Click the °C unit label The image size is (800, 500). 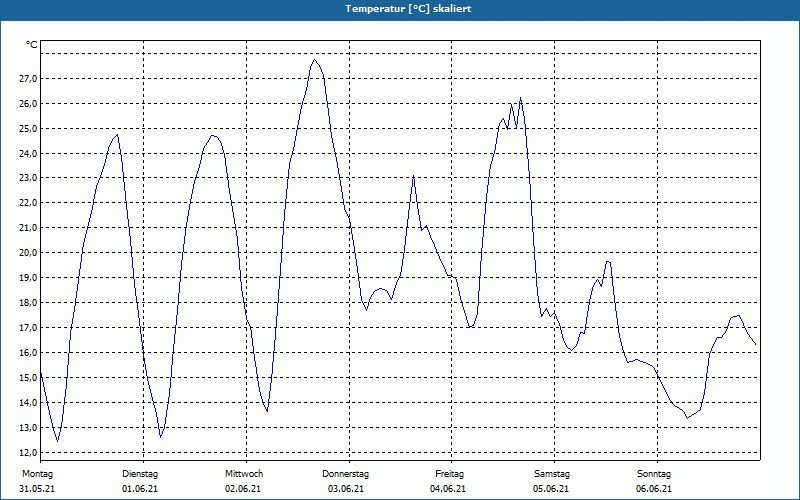point(32,45)
